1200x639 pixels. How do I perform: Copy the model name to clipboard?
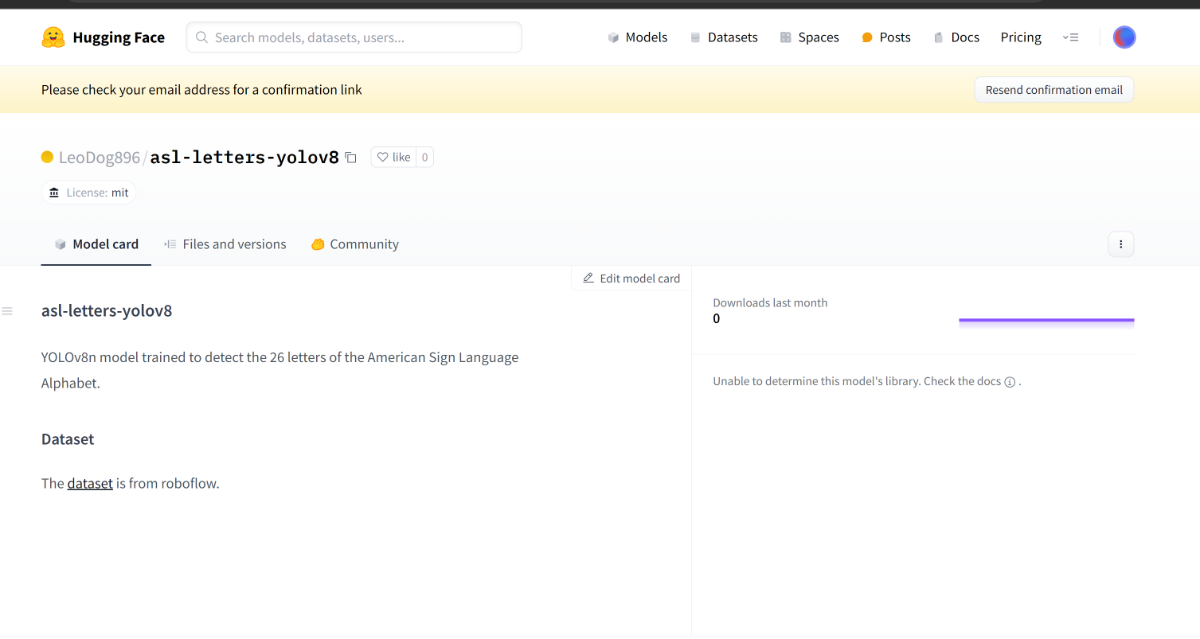click(x=351, y=157)
